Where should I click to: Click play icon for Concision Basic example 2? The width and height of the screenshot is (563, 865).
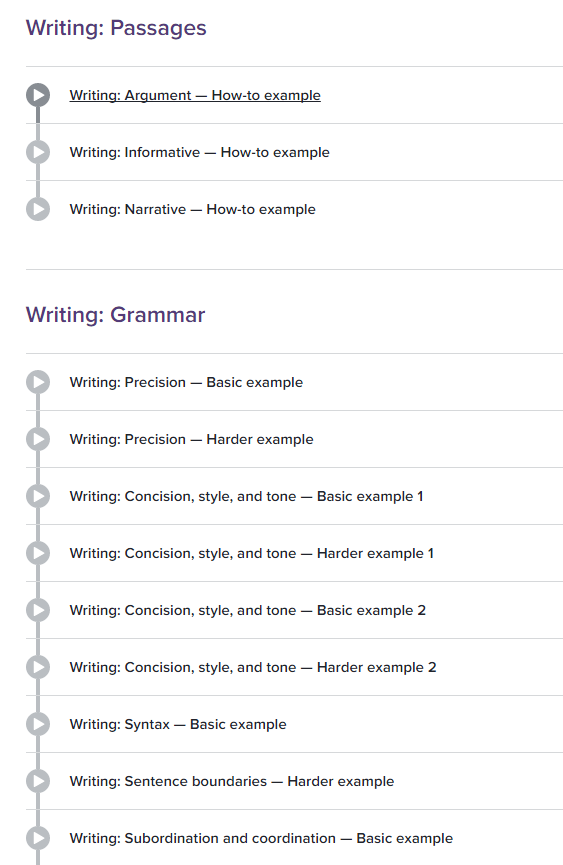click(38, 610)
